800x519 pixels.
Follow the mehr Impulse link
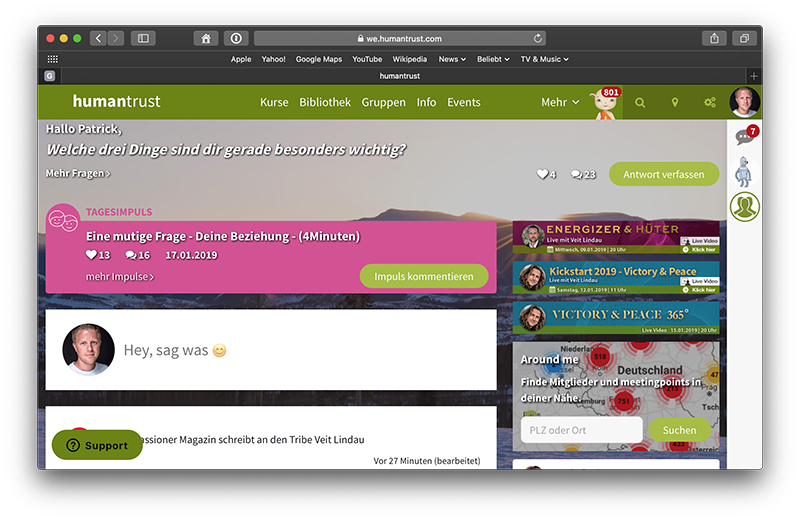pos(120,277)
